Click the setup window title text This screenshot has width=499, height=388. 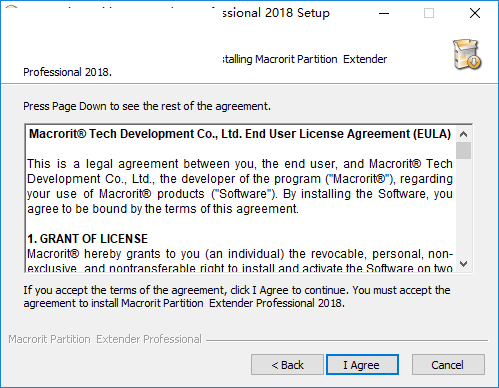[276, 13]
